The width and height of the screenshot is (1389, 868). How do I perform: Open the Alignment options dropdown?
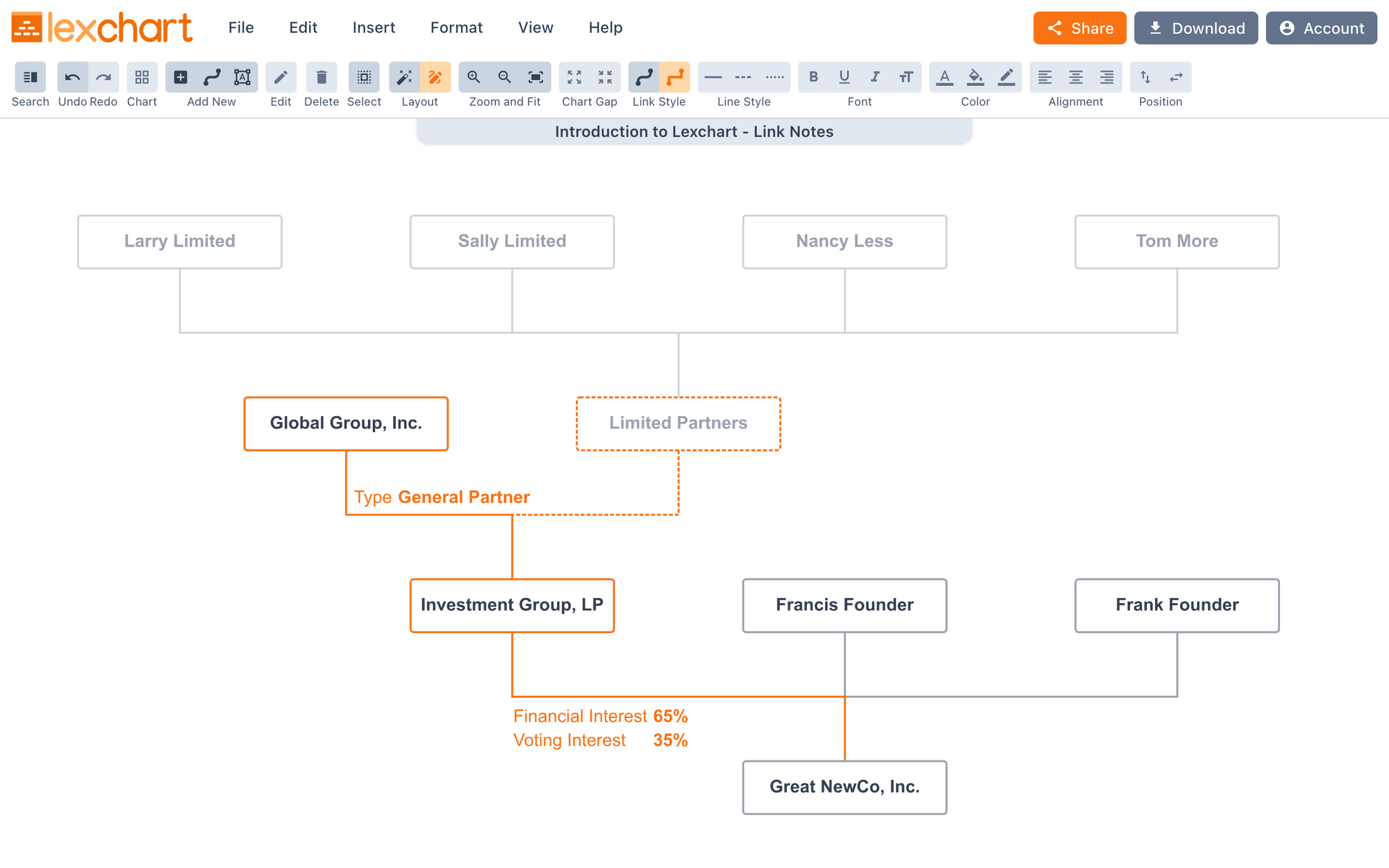1076,101
